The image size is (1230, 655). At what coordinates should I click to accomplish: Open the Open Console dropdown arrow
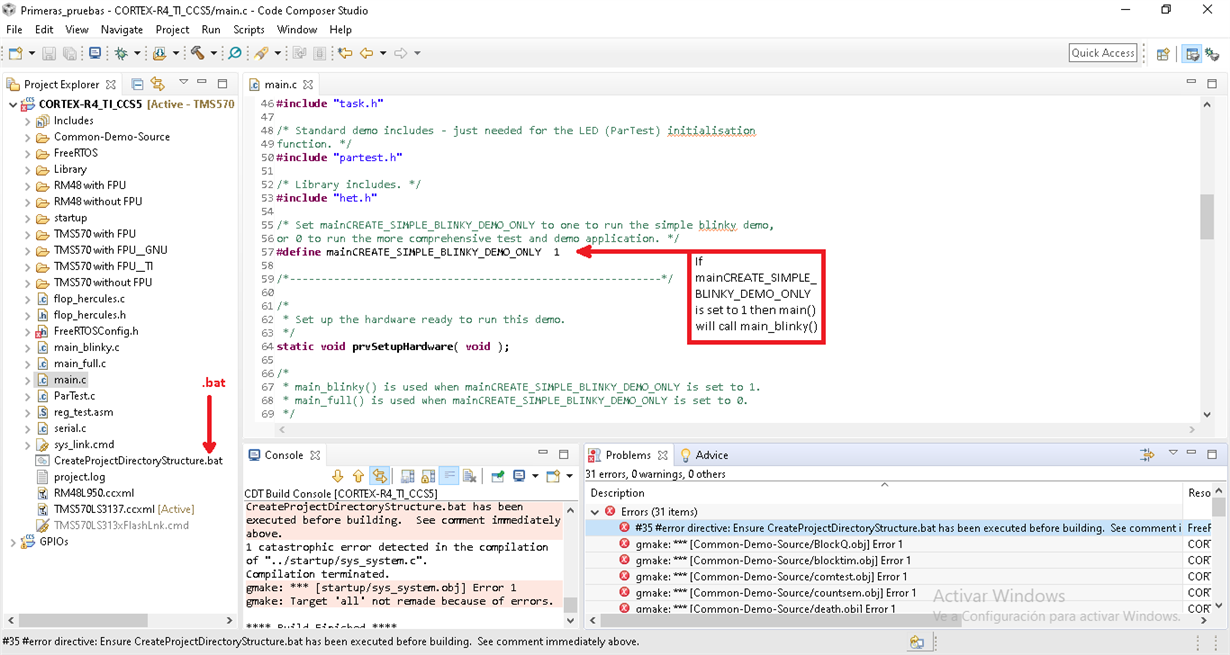tap(569, 476)
